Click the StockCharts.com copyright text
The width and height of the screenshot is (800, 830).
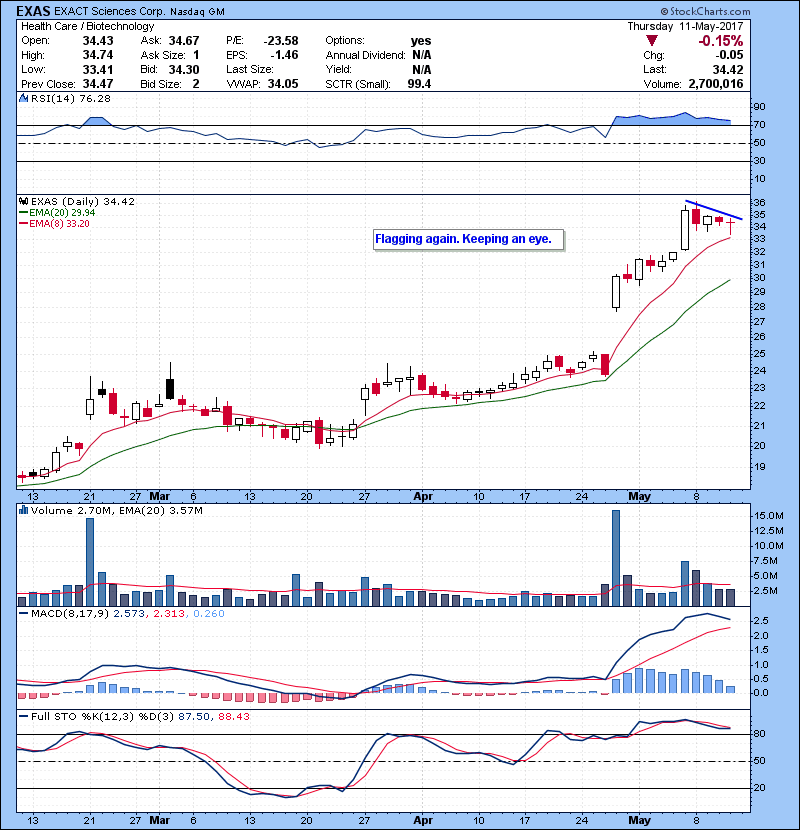click(705, 11)
